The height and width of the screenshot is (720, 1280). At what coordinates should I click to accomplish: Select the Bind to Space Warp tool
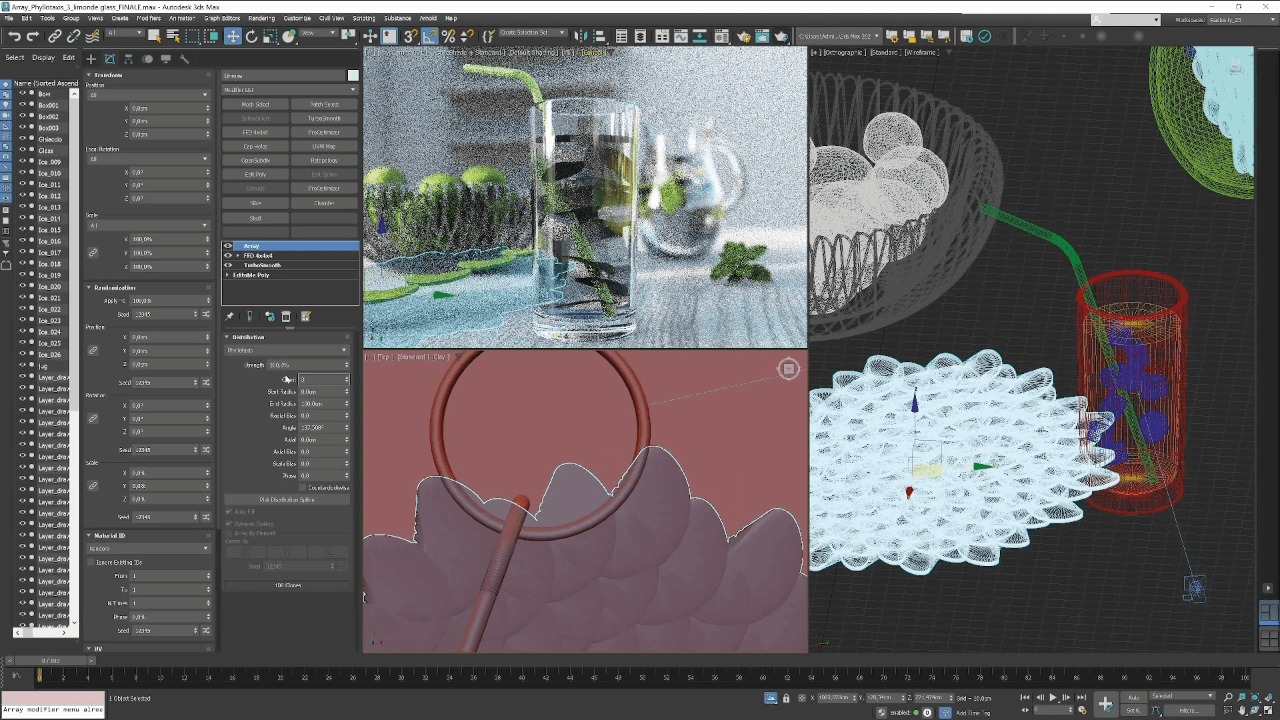click(x=92, y=36)
